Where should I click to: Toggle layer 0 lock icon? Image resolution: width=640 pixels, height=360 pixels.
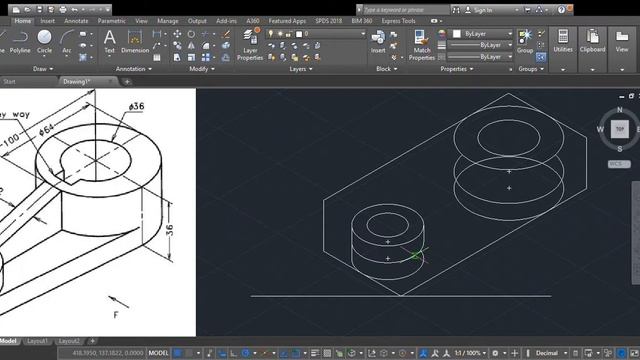click(x=289, y=34)
